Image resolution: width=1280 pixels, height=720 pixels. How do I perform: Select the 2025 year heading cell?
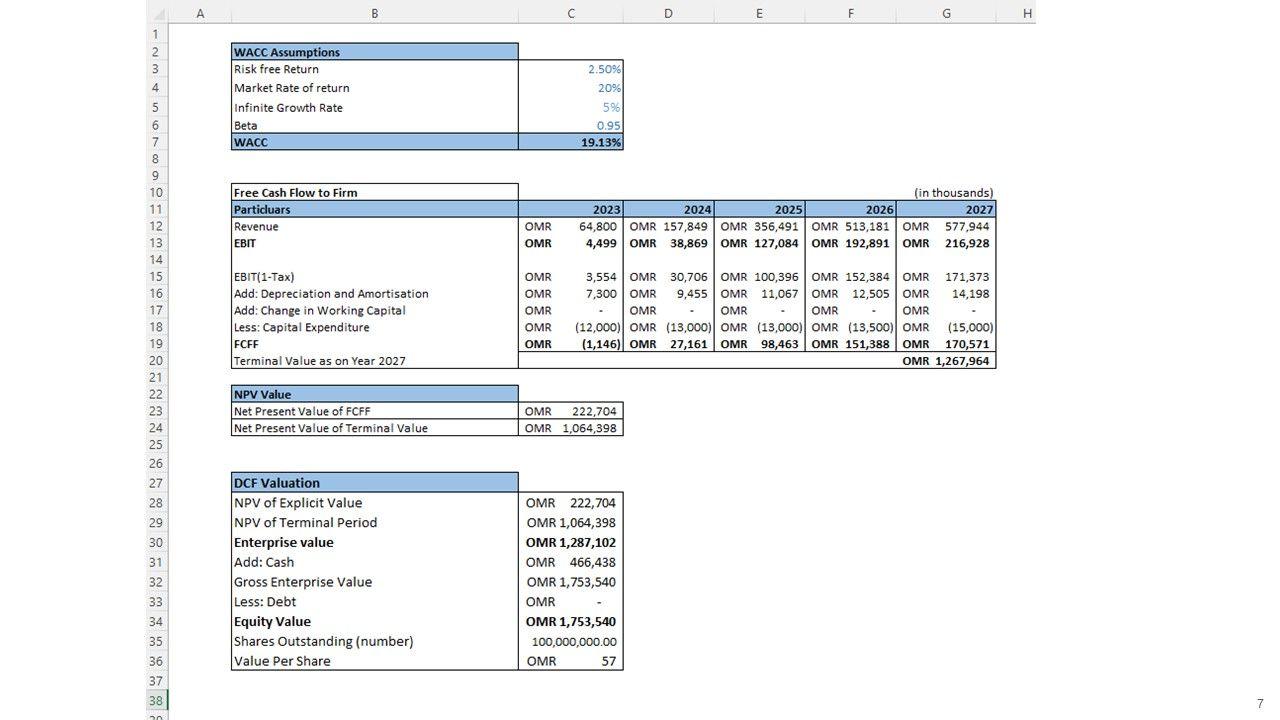click(759, 209)
